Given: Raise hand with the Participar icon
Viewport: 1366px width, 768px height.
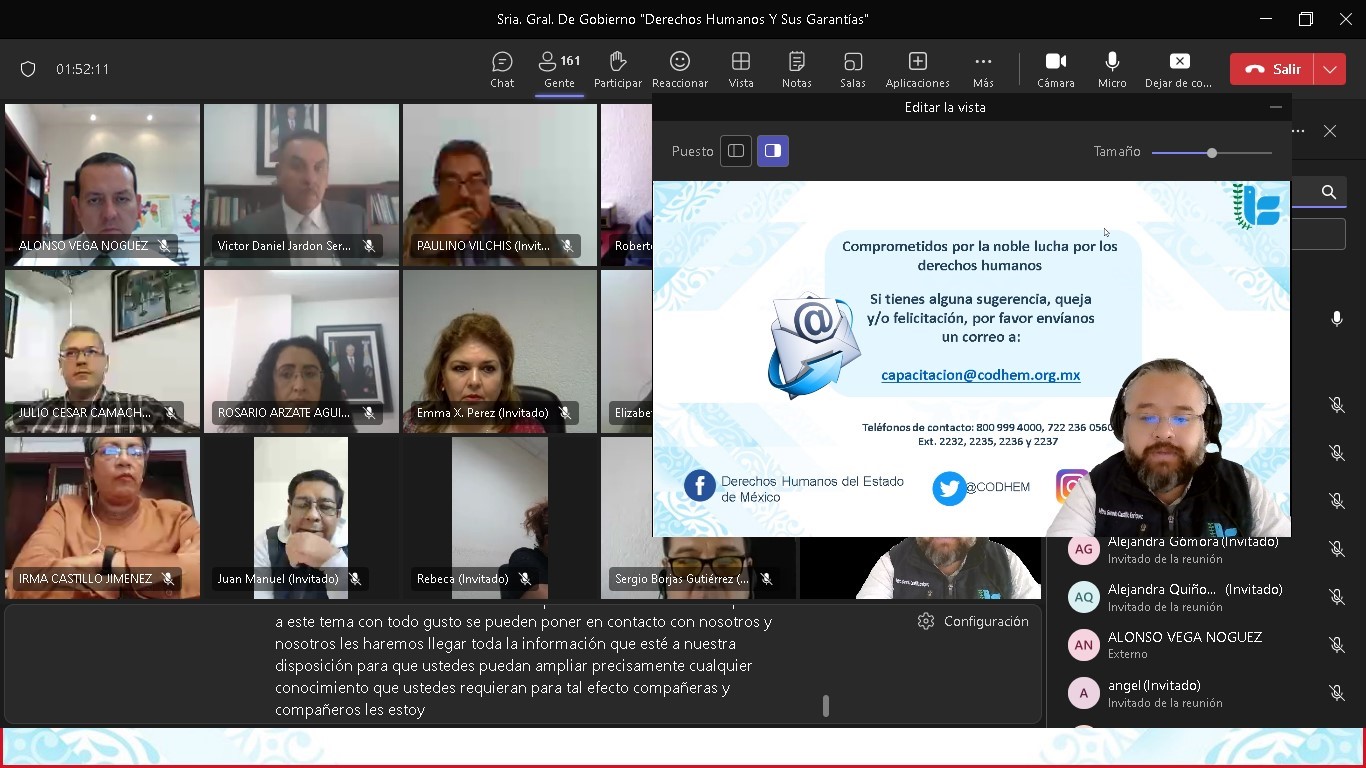Looking at the screenshot, I should pos(617,69).
